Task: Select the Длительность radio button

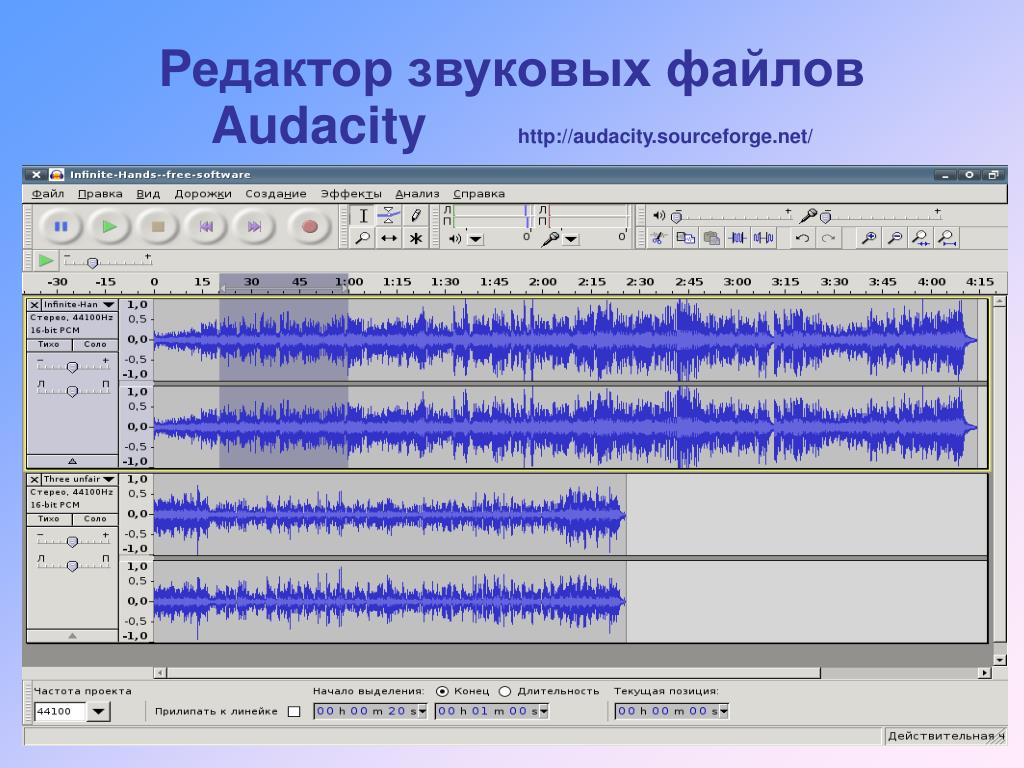Action: 505,691
